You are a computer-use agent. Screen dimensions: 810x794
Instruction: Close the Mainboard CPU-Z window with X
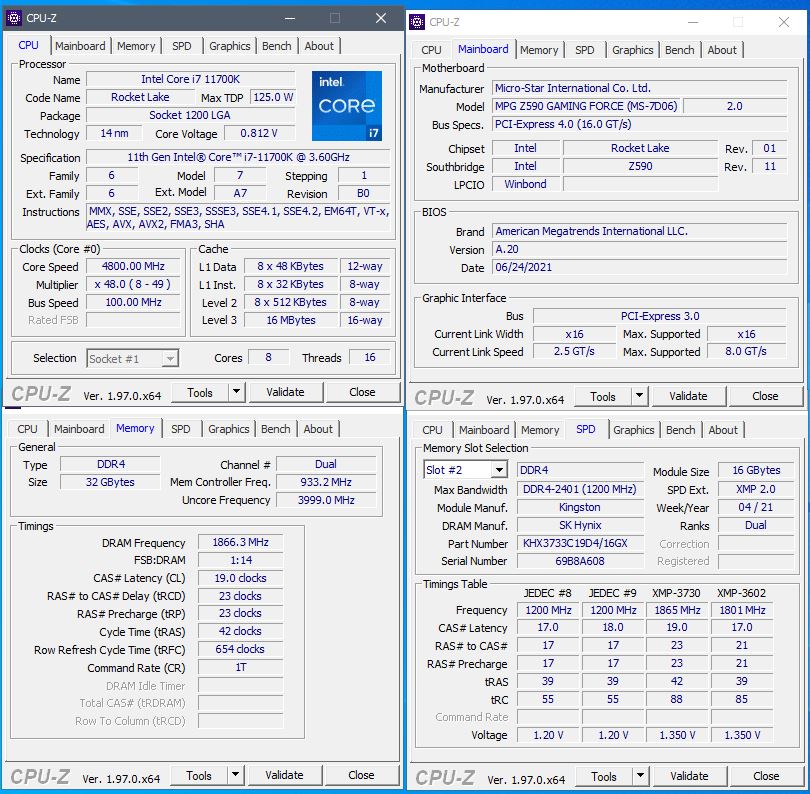784,22
